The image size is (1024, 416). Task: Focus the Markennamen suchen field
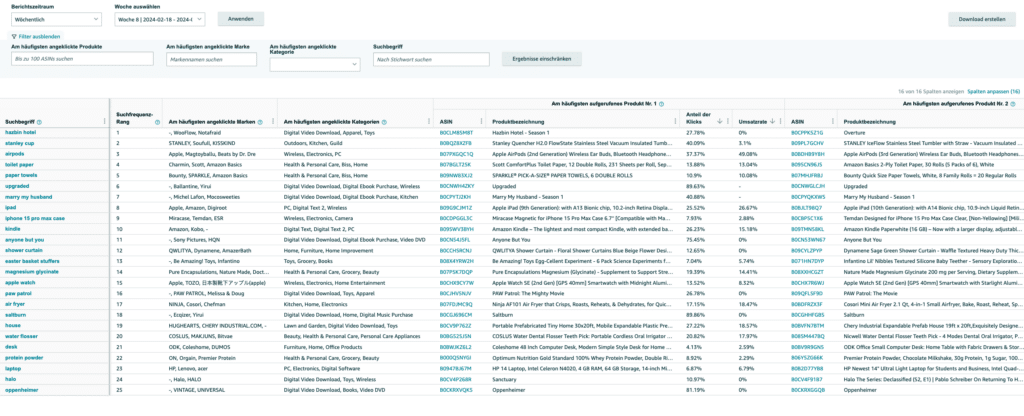coord(212,59)
